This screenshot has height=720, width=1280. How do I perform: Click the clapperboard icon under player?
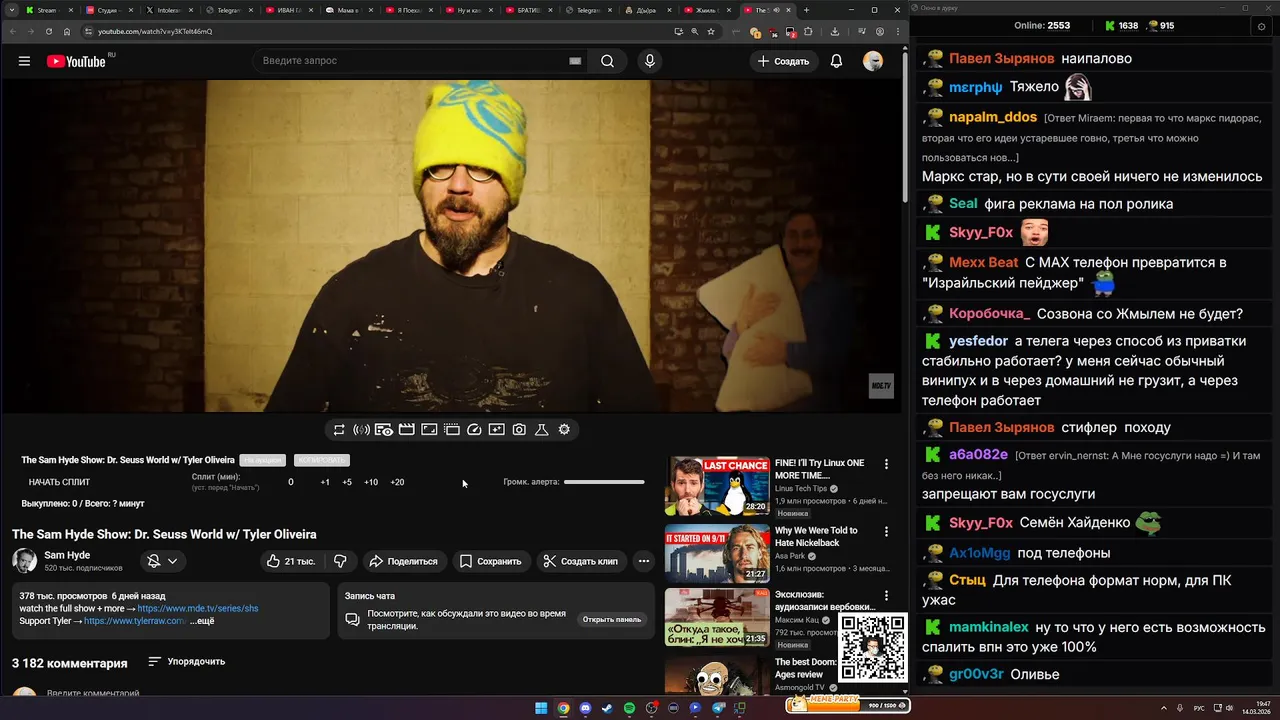tap(406, 430)
